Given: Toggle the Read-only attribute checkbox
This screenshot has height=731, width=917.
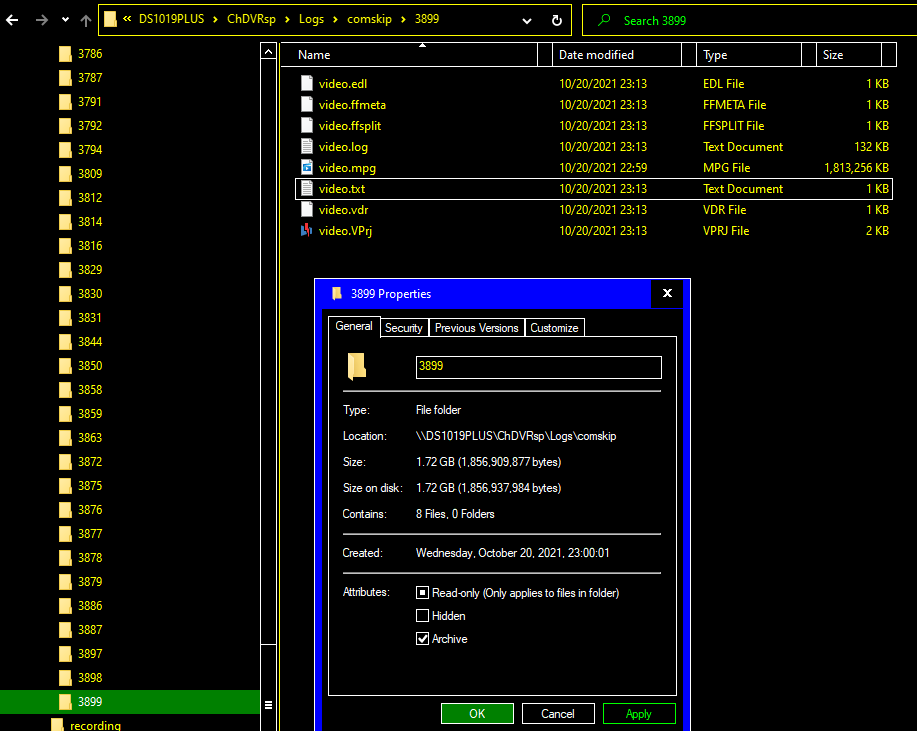Looking at the screenshot, I should point(422,593).
